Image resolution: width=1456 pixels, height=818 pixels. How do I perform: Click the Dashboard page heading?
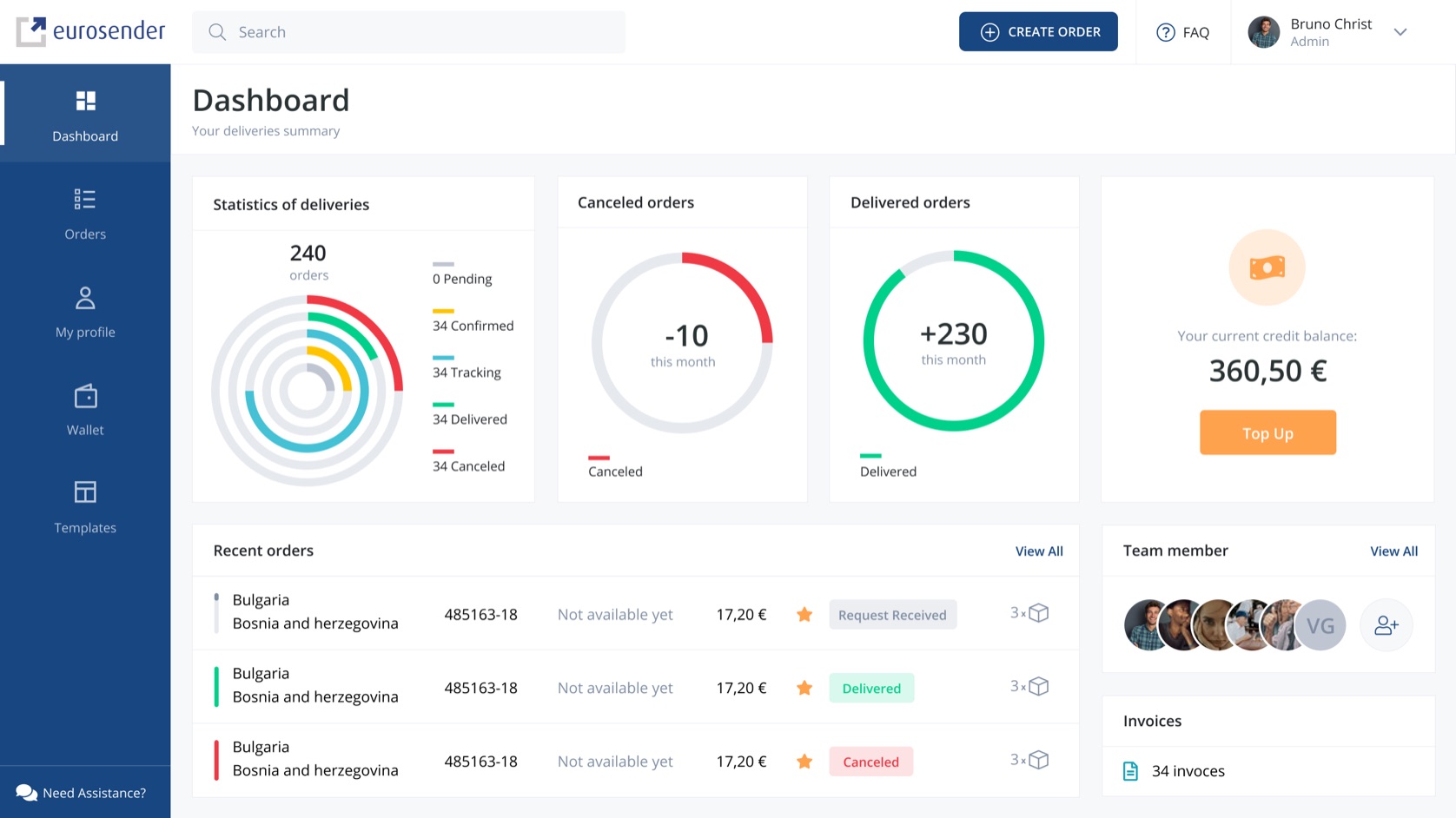(x=271, y=101)
